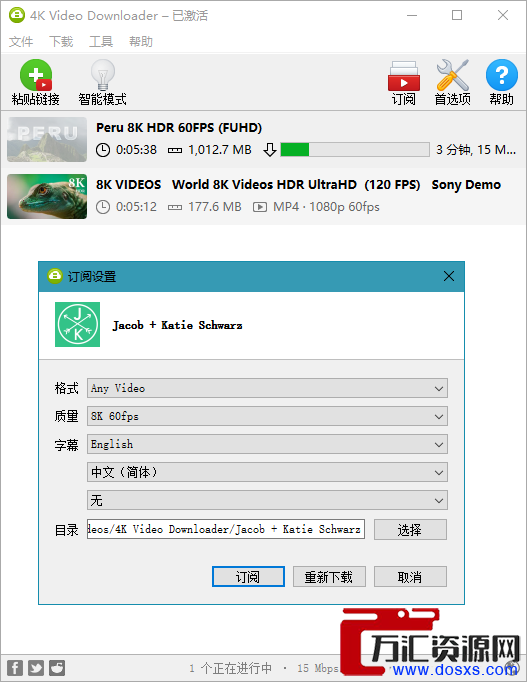Screen dimensions: 527x682
Task: Click the channel name Jacob + Katie Schwarz
Action: (177, 325)
